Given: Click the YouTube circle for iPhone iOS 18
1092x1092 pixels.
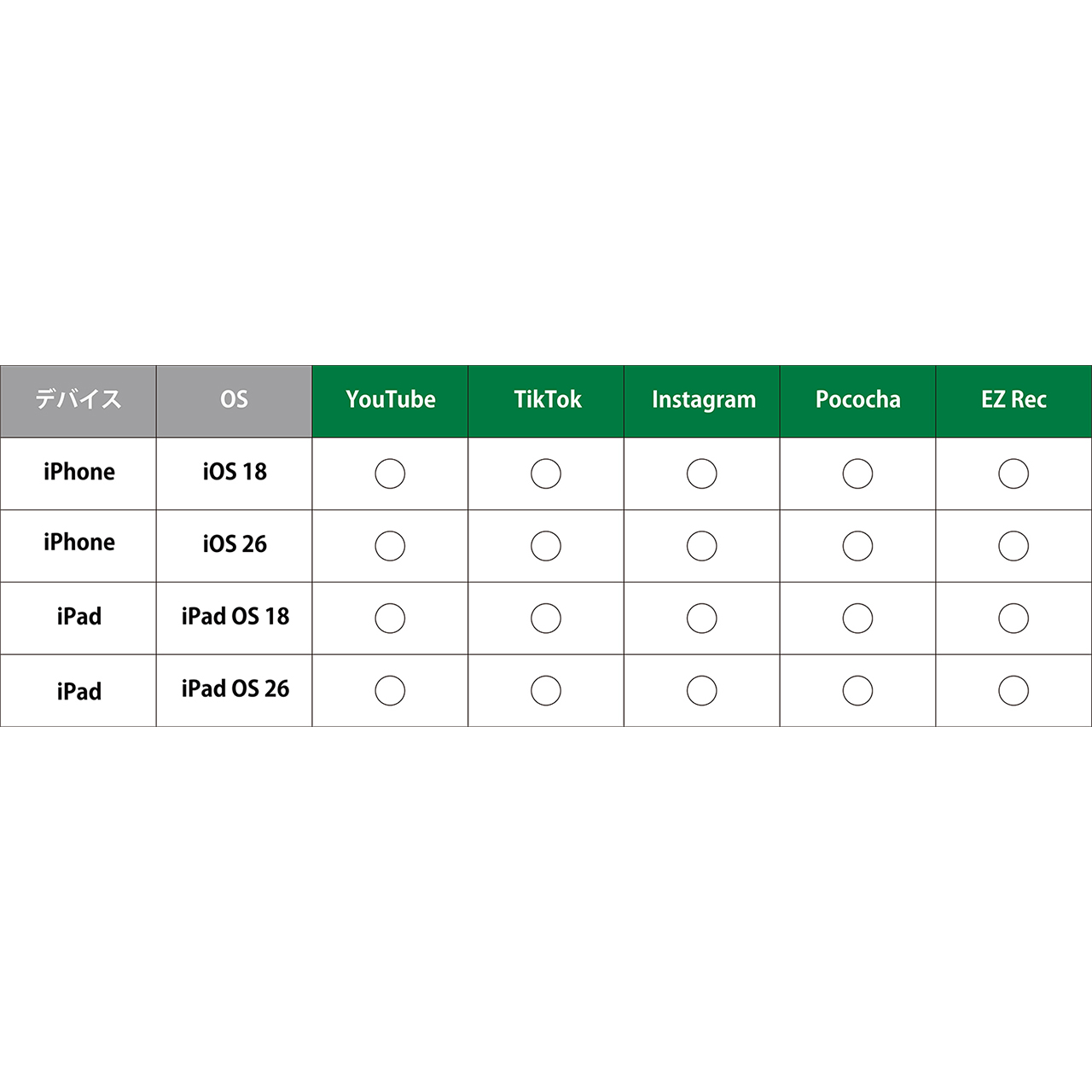Looking at the screenshot, I should tap(390, 473).
